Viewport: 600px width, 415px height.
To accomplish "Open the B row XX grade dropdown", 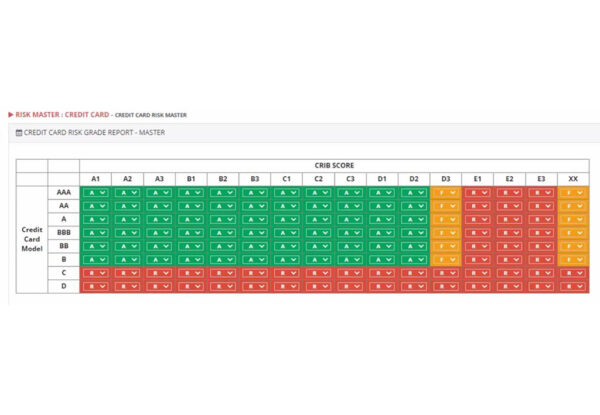I will [x=572, y=260].
